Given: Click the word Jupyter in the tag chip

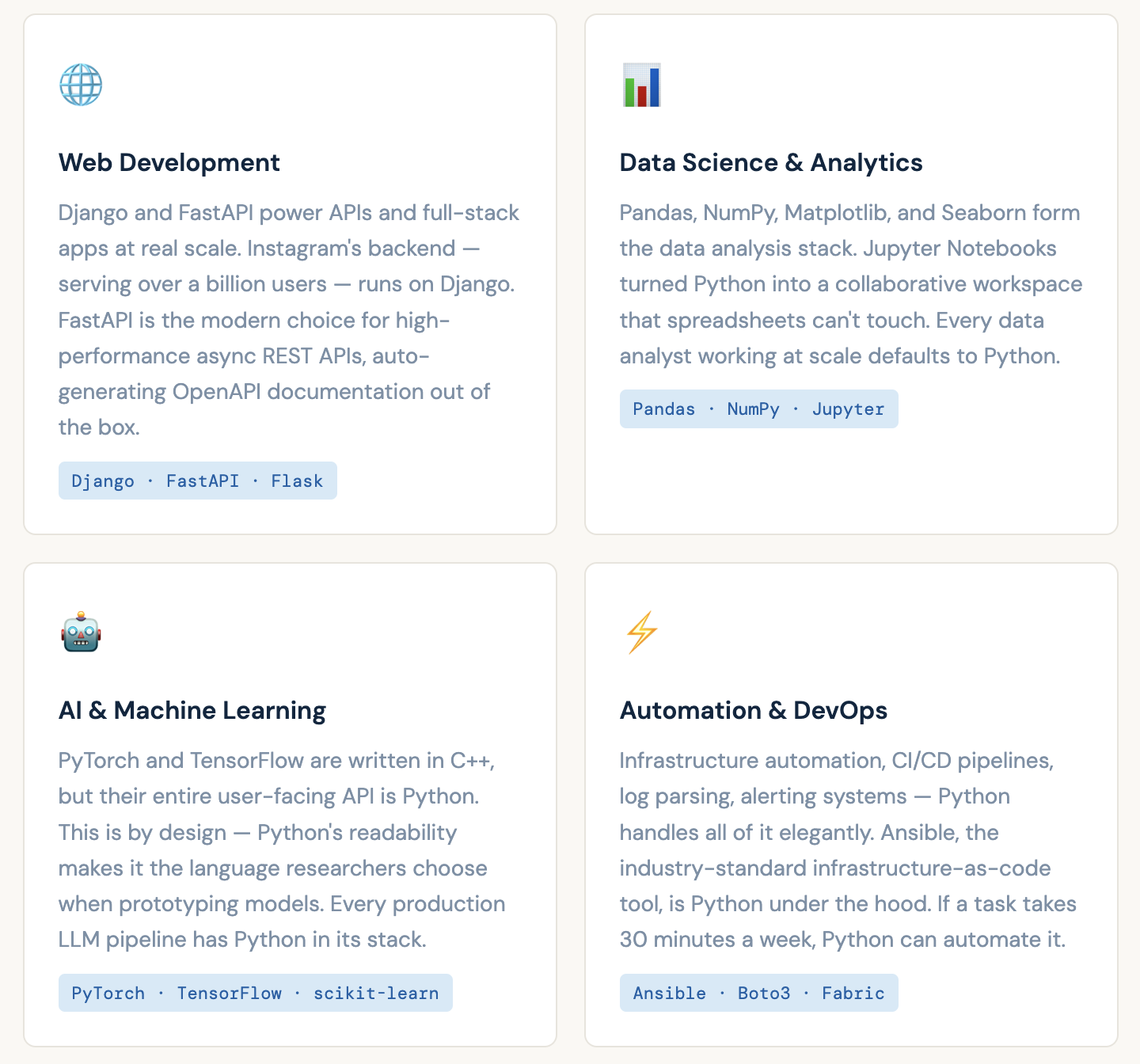Looking at the screenshot, I should 848,408.
